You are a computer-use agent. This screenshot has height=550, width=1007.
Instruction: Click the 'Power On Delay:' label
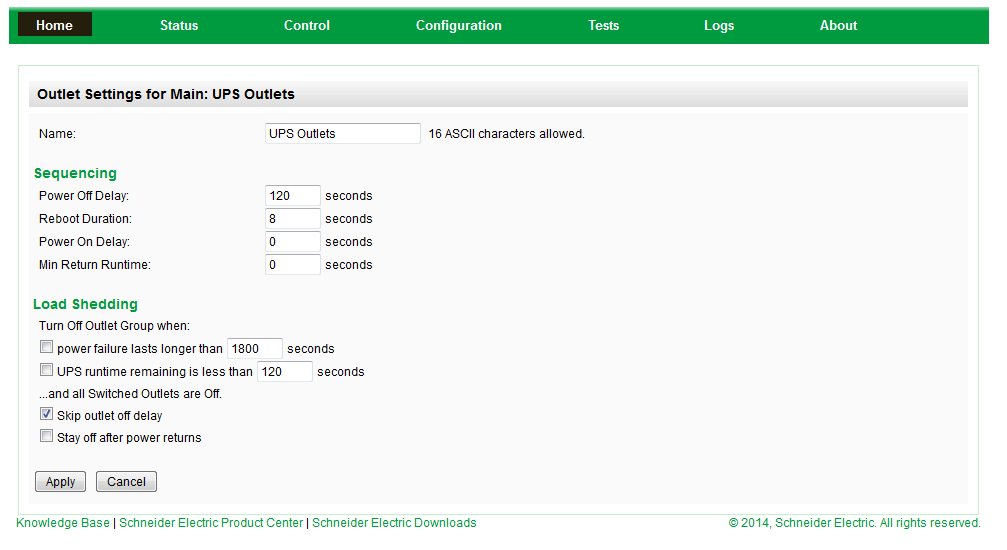click(84, 242)
